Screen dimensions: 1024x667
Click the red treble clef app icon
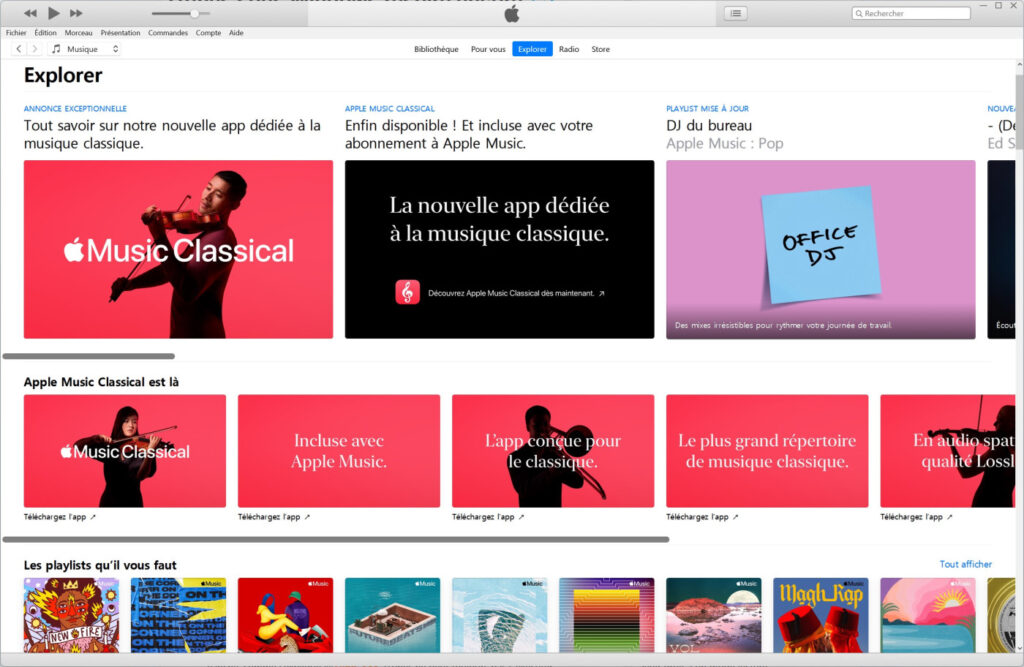(x=408, y=292)
